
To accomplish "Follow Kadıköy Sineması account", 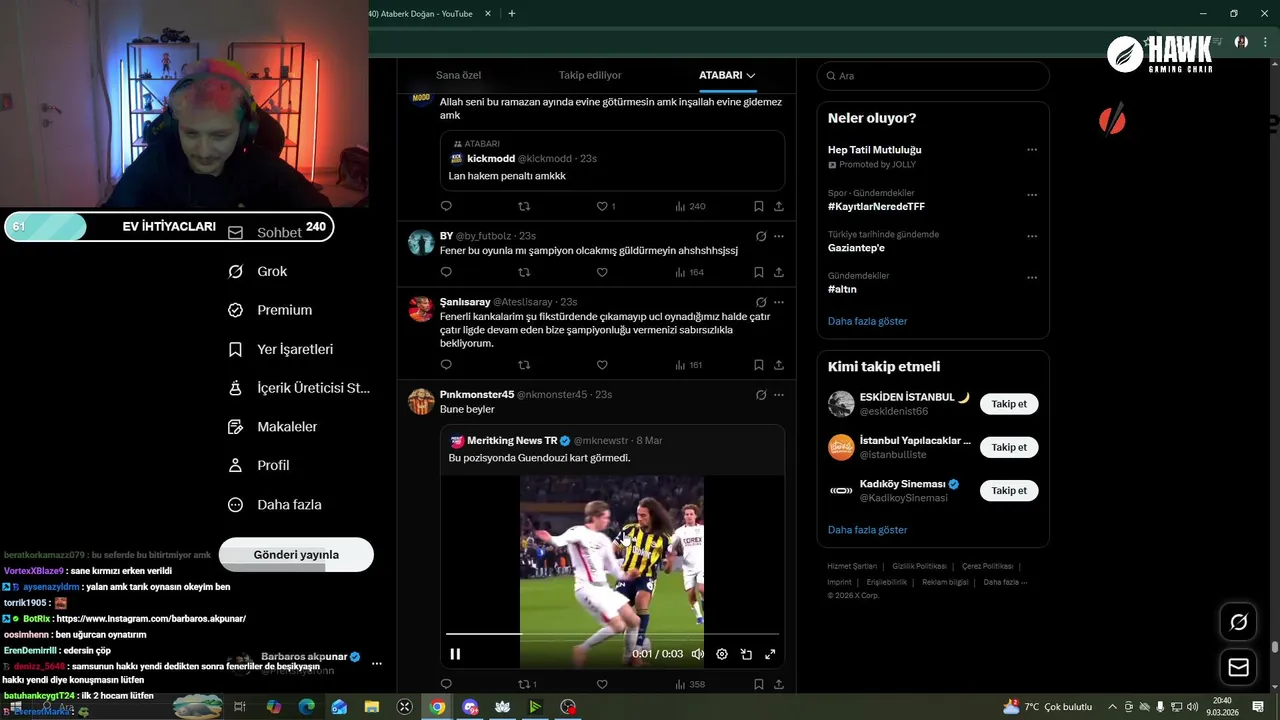I will click(1009, 490).
